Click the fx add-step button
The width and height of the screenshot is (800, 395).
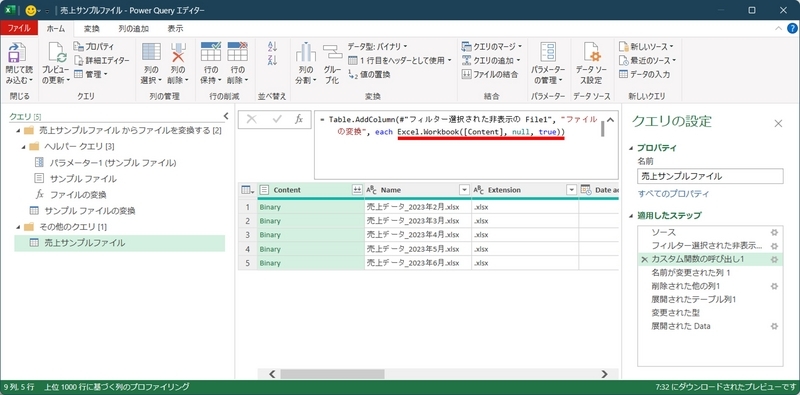[x=299, y=119]
